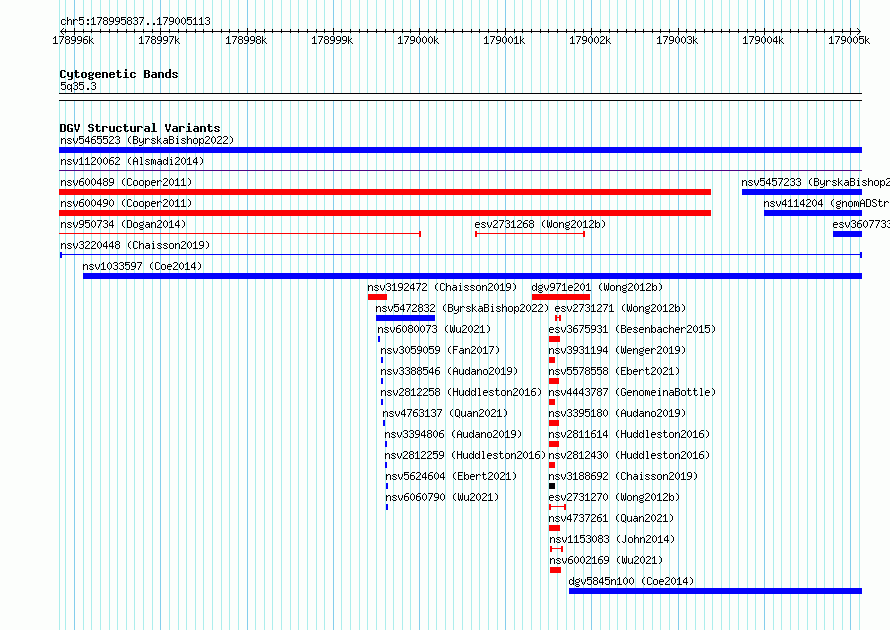
Task: Open nsv2812430 (Huddleston2016) label
Action: click(629, 455)
